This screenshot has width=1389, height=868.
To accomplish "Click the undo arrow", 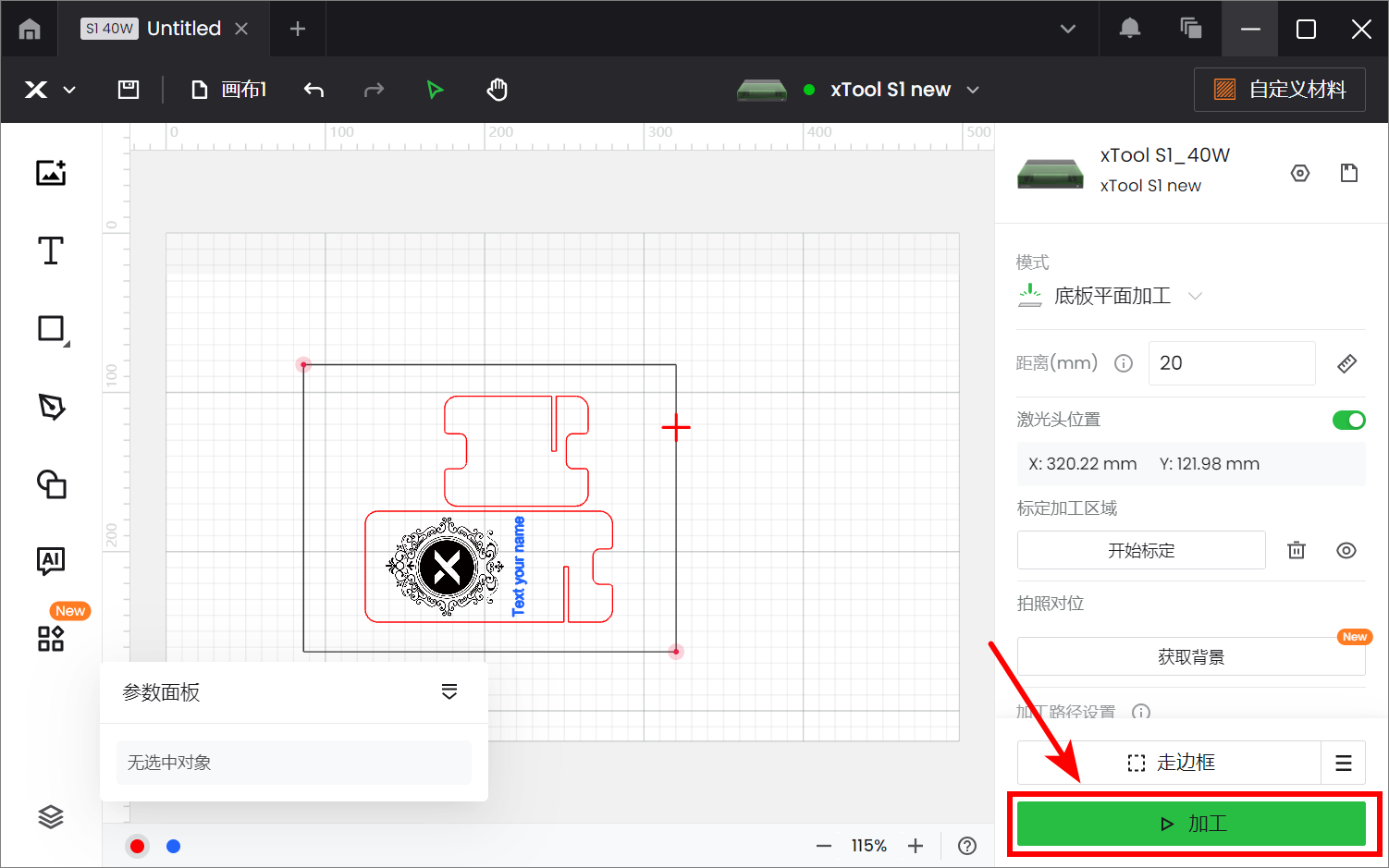I will click(314, 90).
